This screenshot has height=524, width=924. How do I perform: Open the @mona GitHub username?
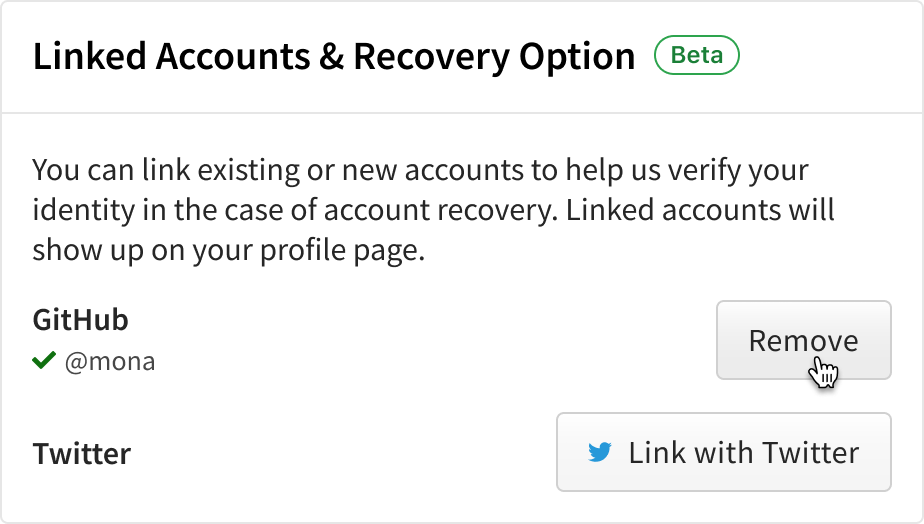(x=110, y=362)
